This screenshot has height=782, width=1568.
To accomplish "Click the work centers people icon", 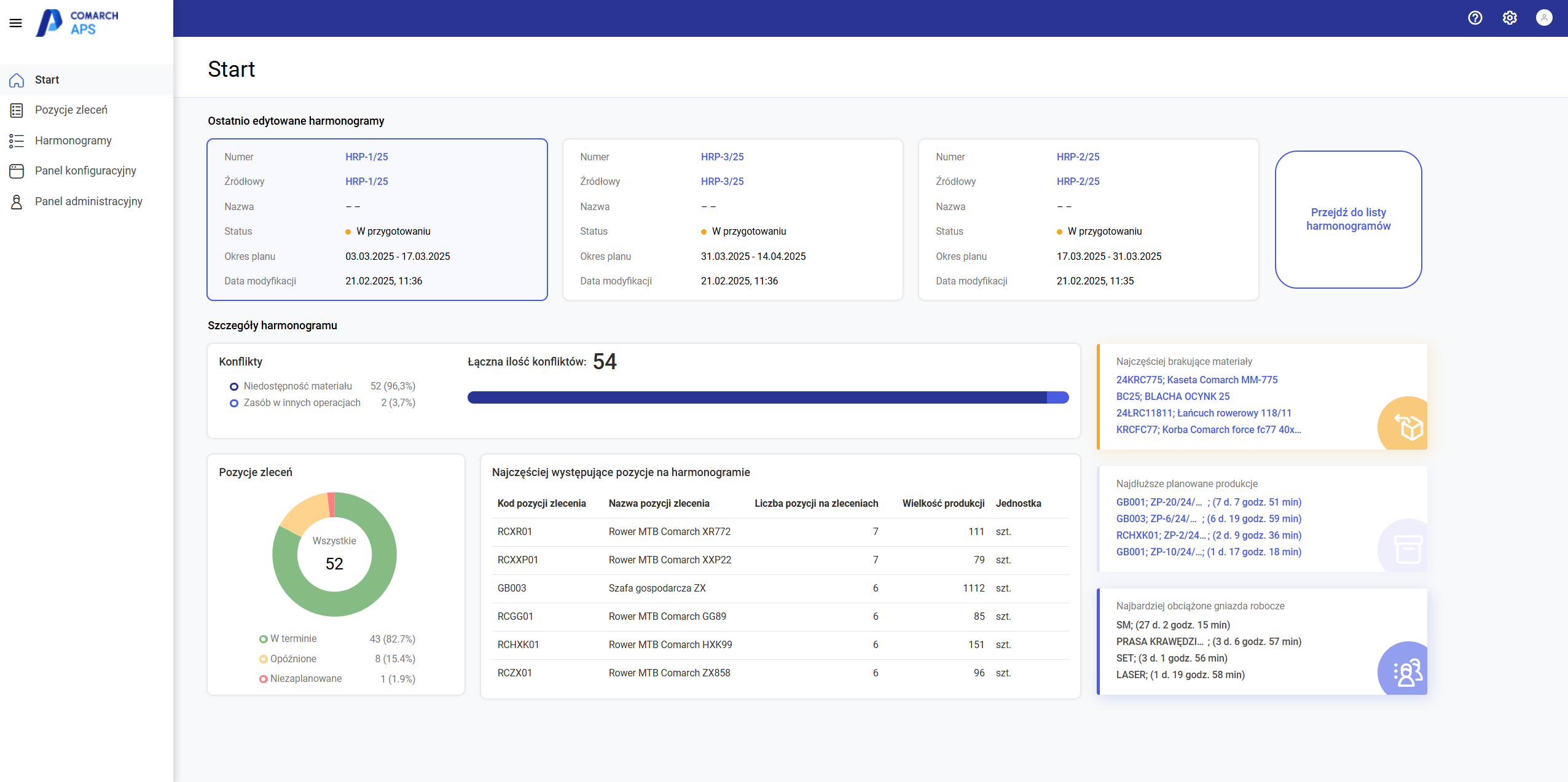I will point(1408,672).
